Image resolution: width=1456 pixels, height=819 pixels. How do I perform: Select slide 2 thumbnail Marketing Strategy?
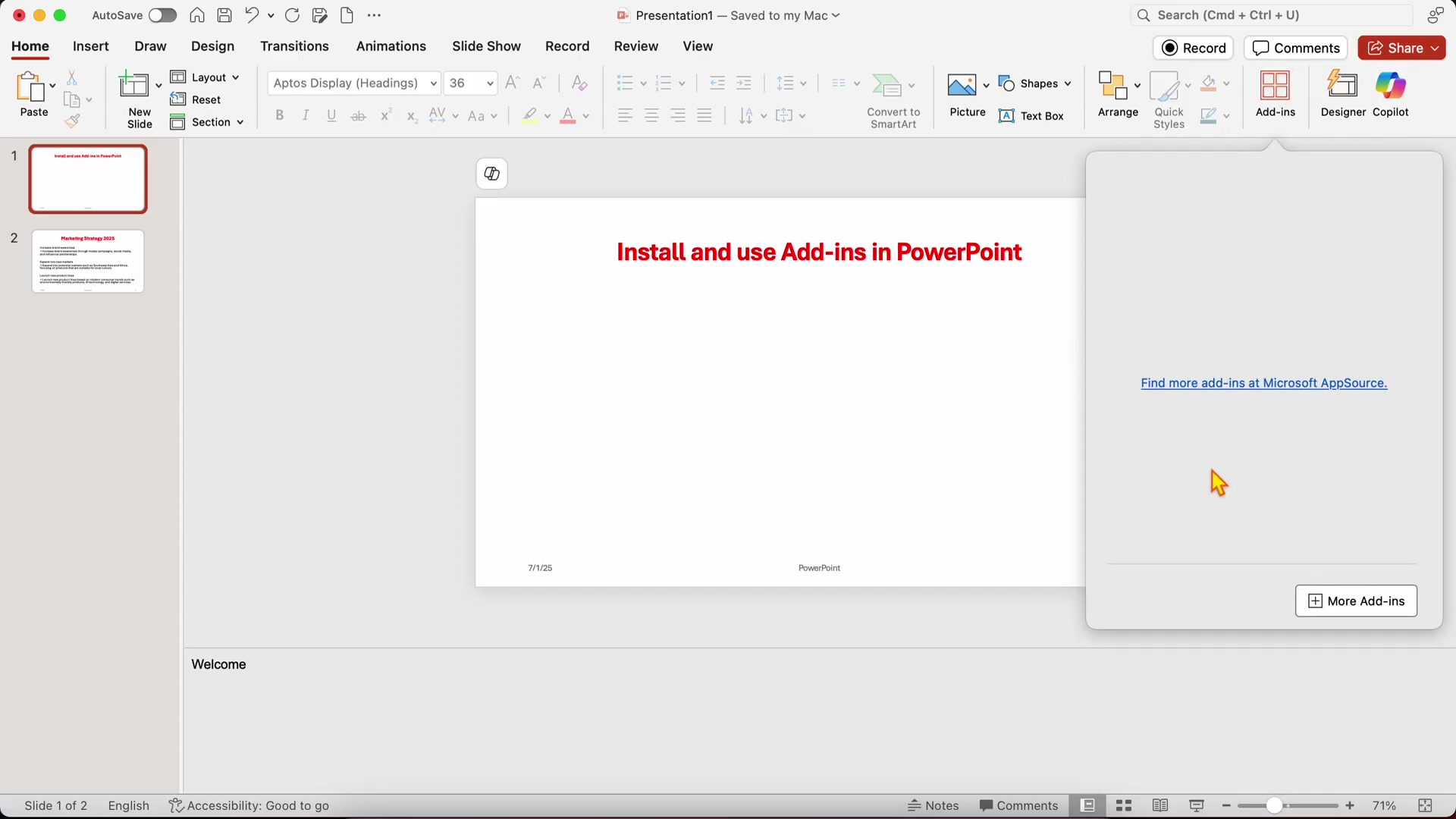88,262
